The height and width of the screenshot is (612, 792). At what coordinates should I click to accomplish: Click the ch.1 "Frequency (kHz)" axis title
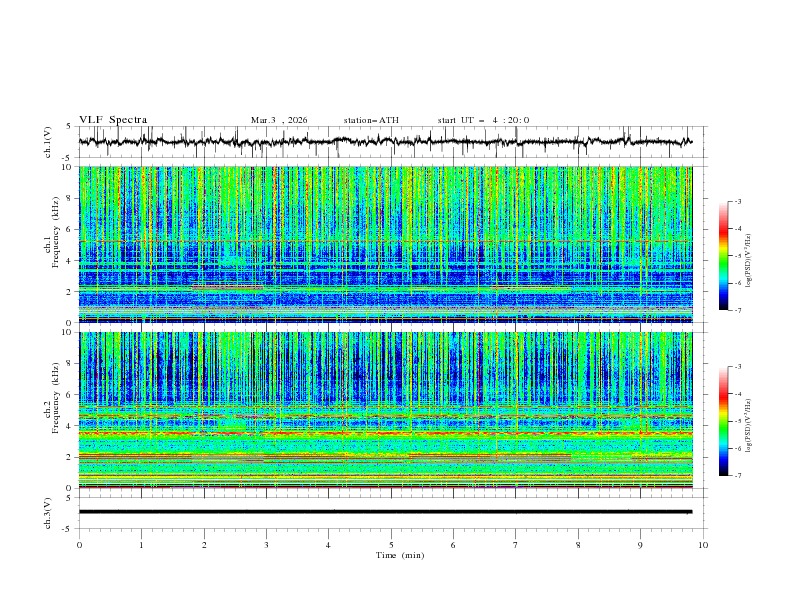56,232
